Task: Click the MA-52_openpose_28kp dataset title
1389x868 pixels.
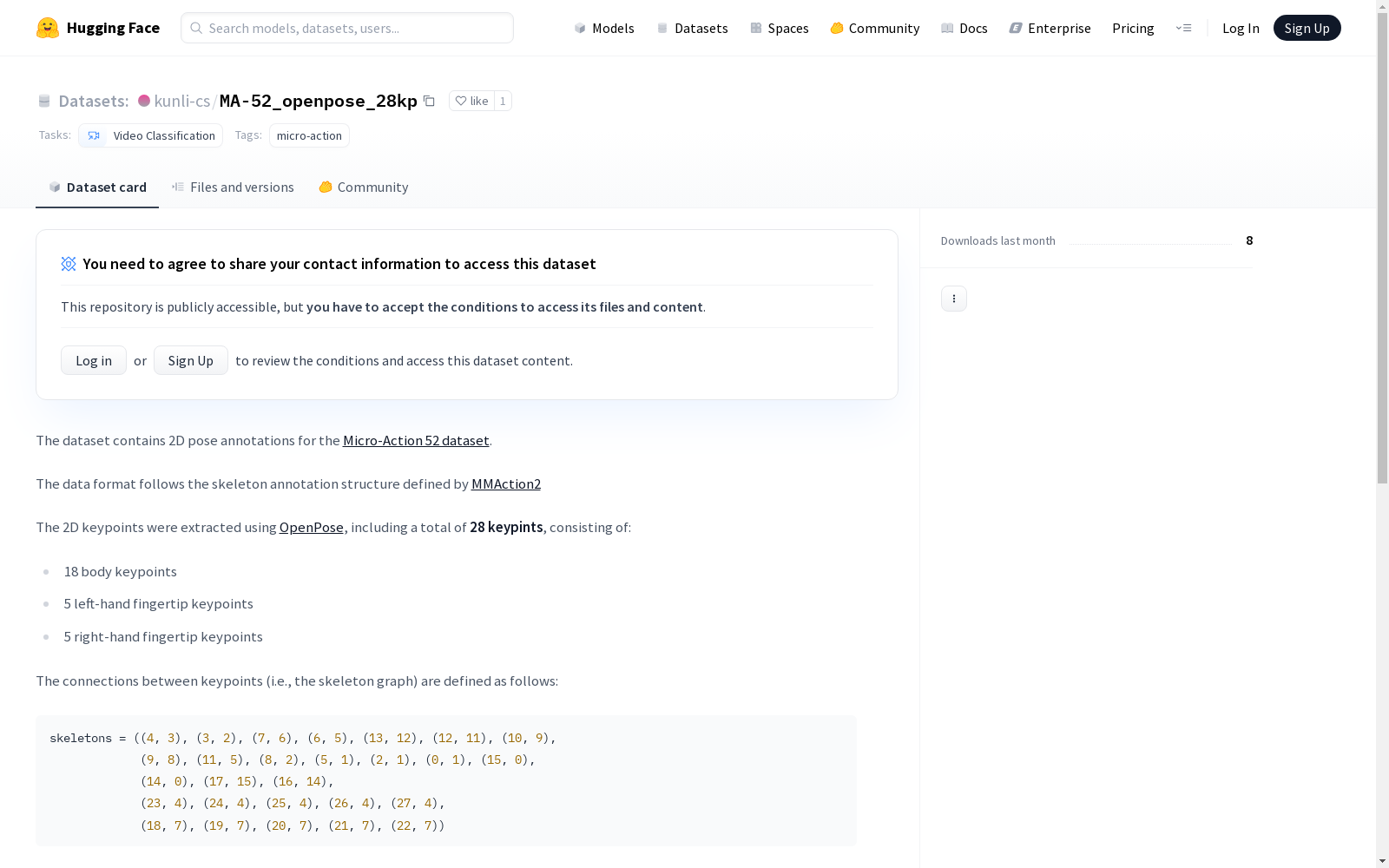Action: [319, 101]
